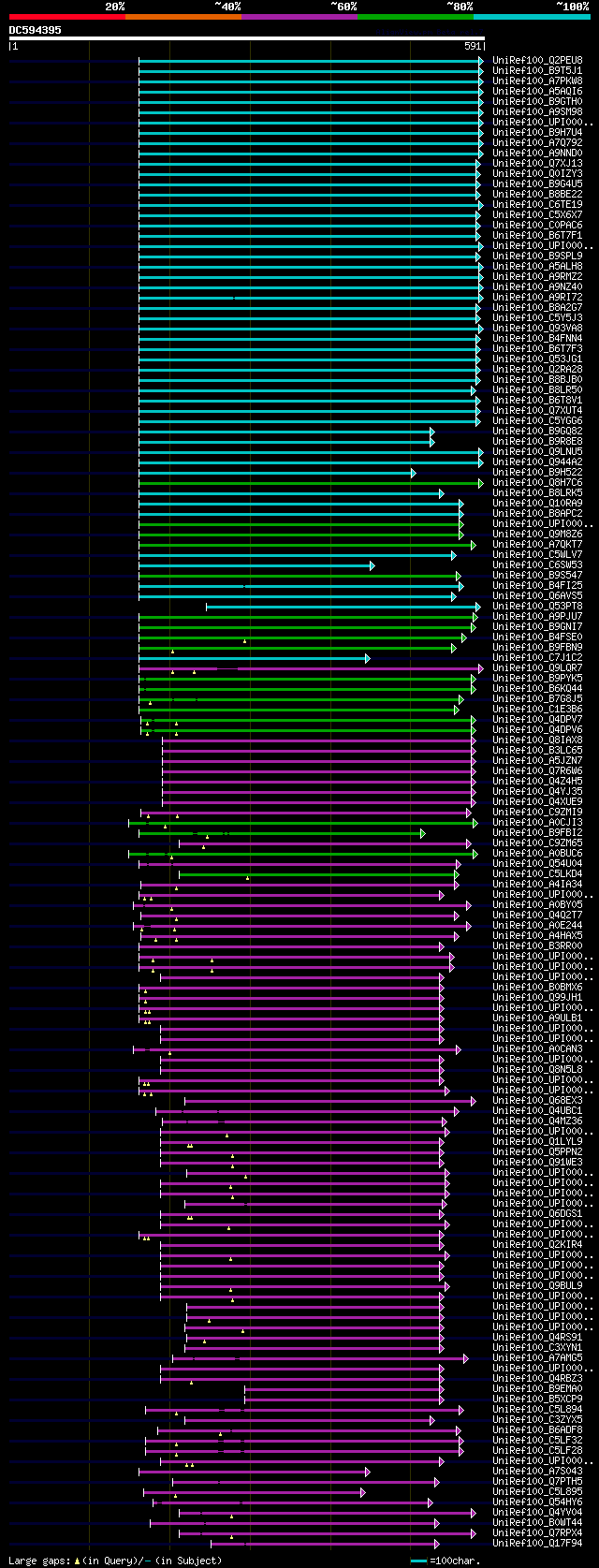
Task: Select the UniRef100_Q8H7C6 label
Action: click(537, 482)
